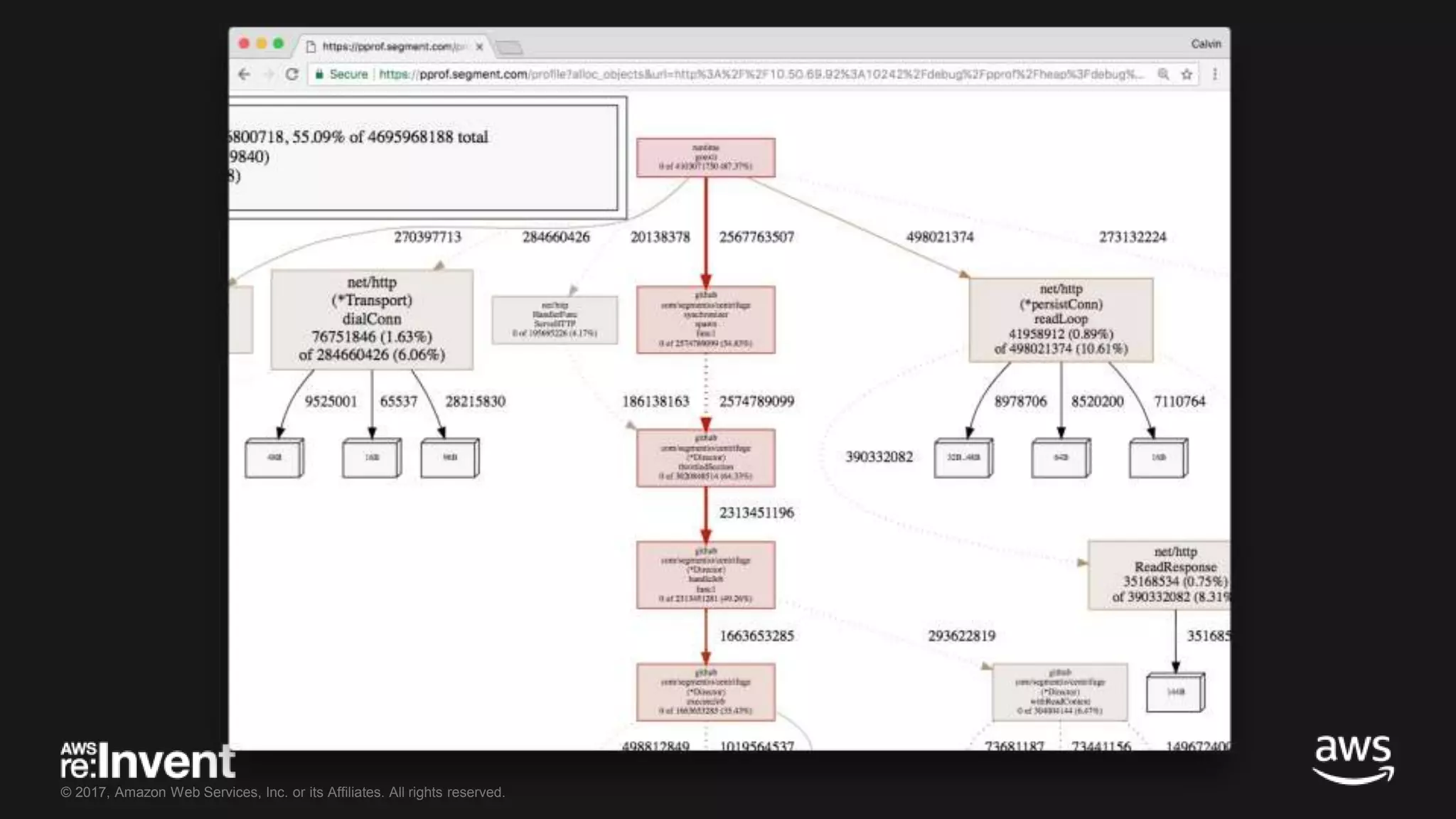This screenshot has height=819, width=1456.
Task: Reload the pprof page
Action: point(292,75)
